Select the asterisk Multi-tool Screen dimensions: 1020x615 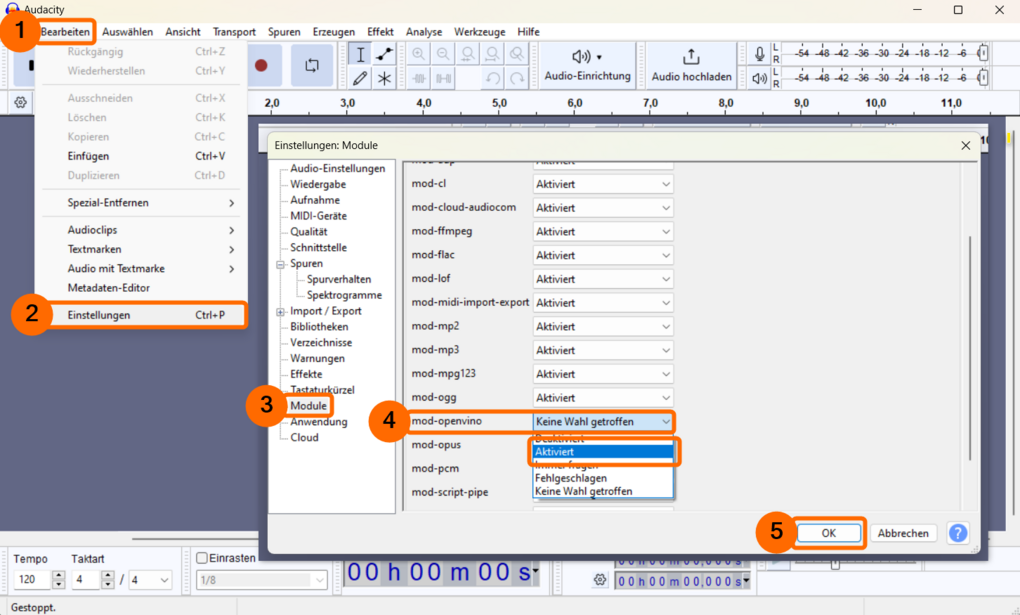coord(384,79)
